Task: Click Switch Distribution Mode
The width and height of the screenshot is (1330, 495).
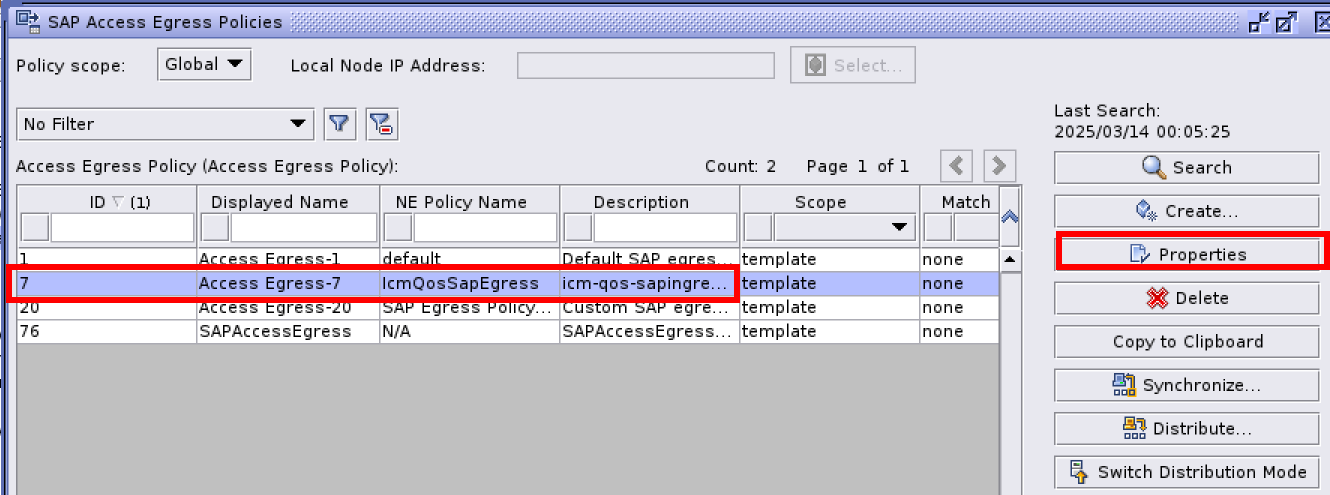Action: [1186, 472]
